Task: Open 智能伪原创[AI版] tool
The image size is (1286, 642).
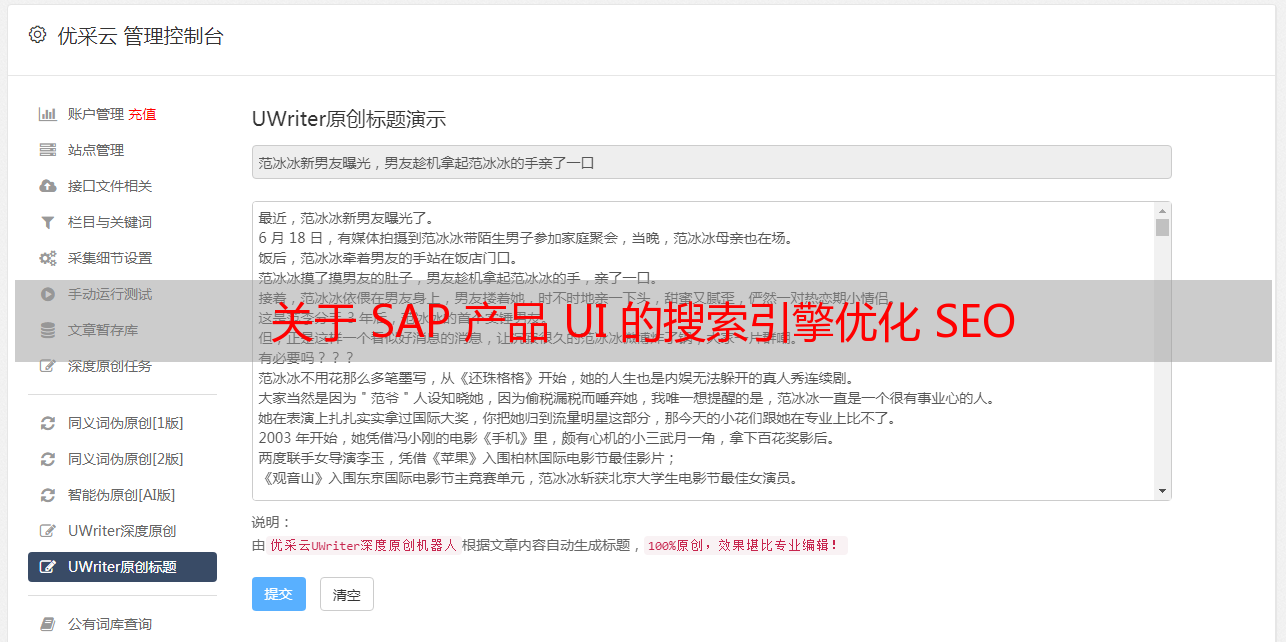Action: pyautogui.click(x=122, y=495)
